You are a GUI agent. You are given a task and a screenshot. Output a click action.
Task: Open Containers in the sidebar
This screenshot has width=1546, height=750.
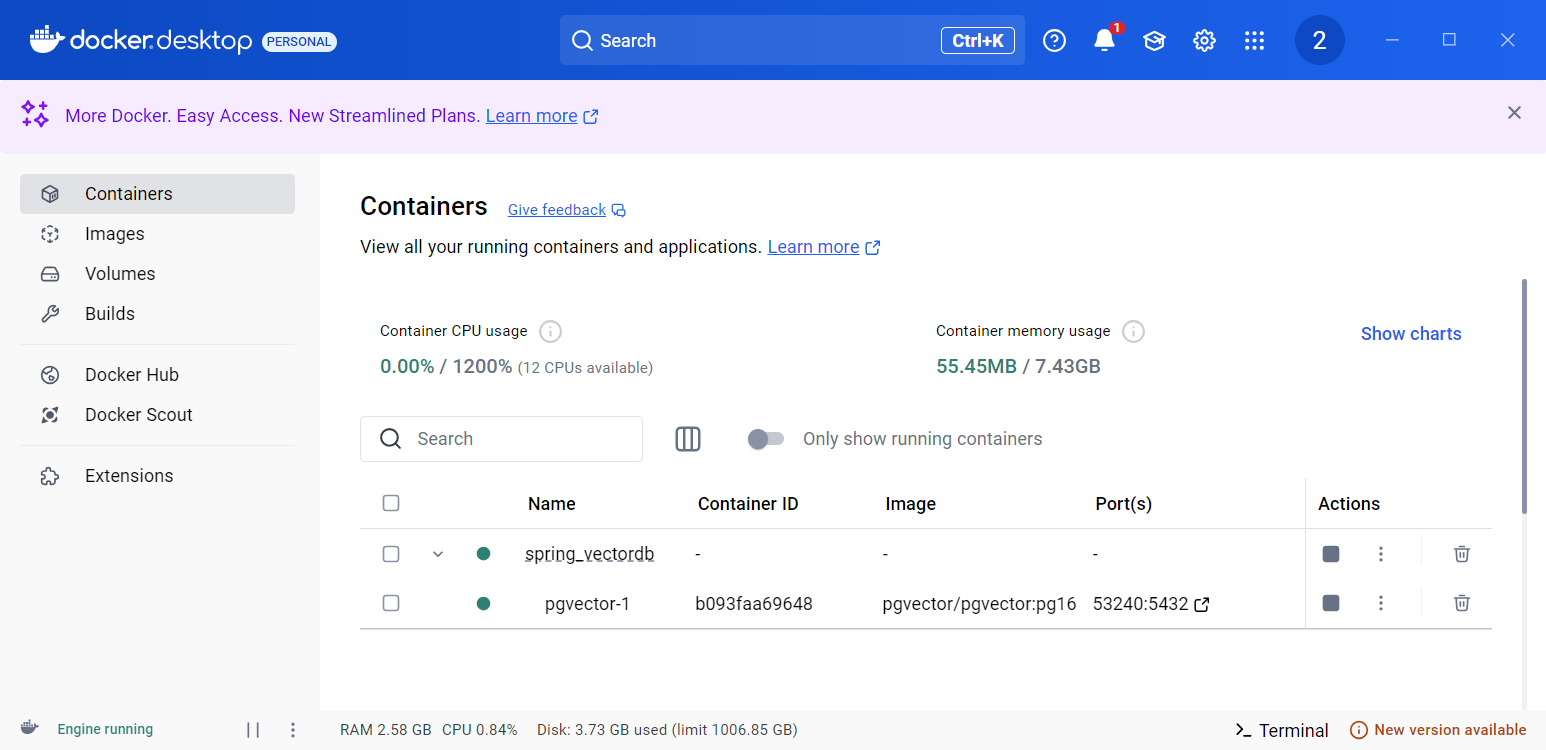[157, 194]
